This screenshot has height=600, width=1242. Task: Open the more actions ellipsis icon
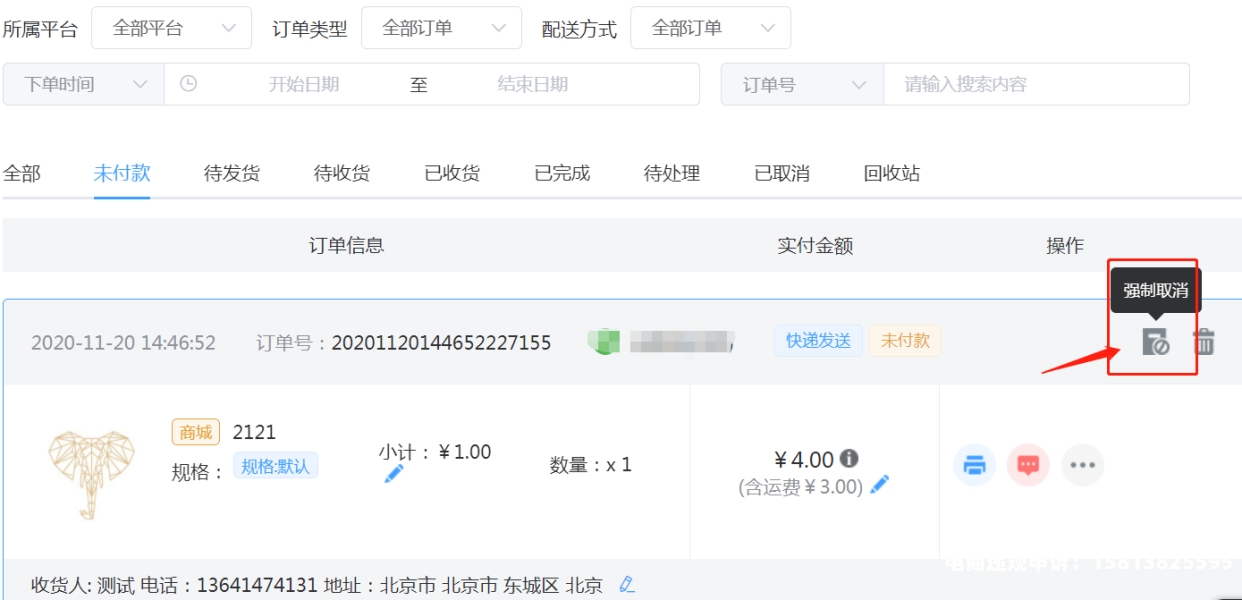pos(1082,465)
